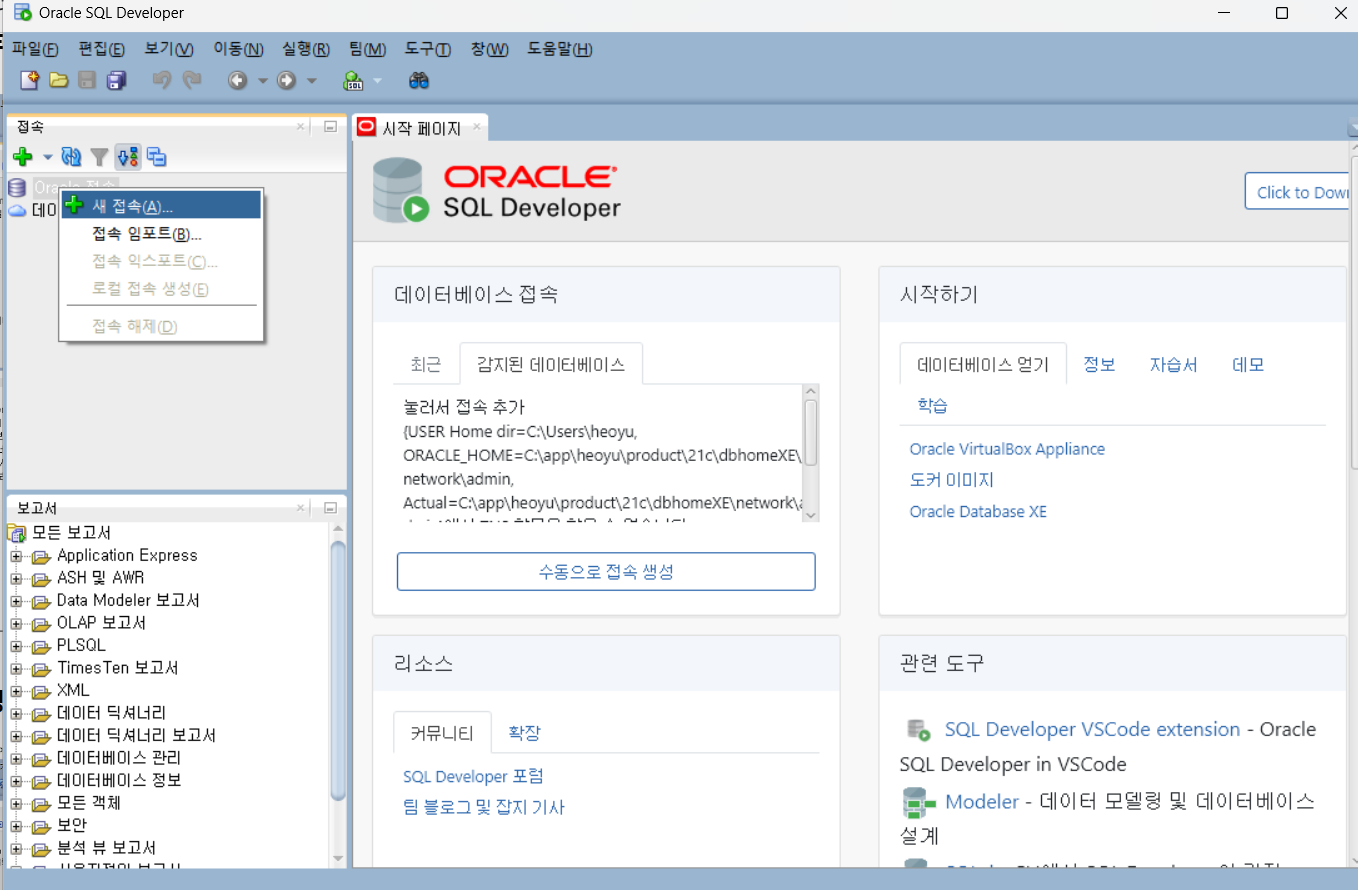
Task: Open the 보기(V) menu
Action: (169, 49)
